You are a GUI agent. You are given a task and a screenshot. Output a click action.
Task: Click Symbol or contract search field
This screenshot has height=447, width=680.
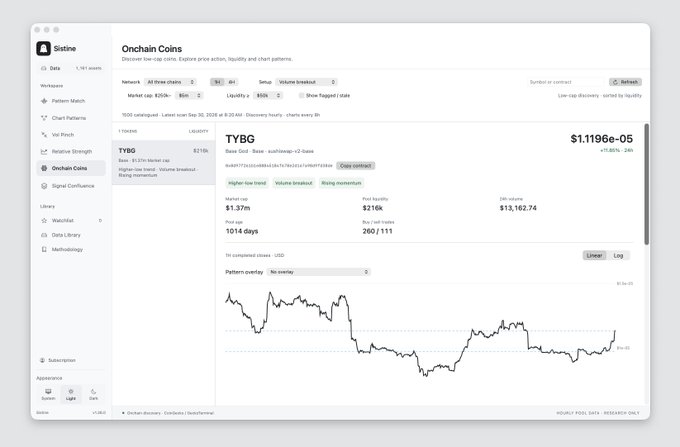(566, 82)
